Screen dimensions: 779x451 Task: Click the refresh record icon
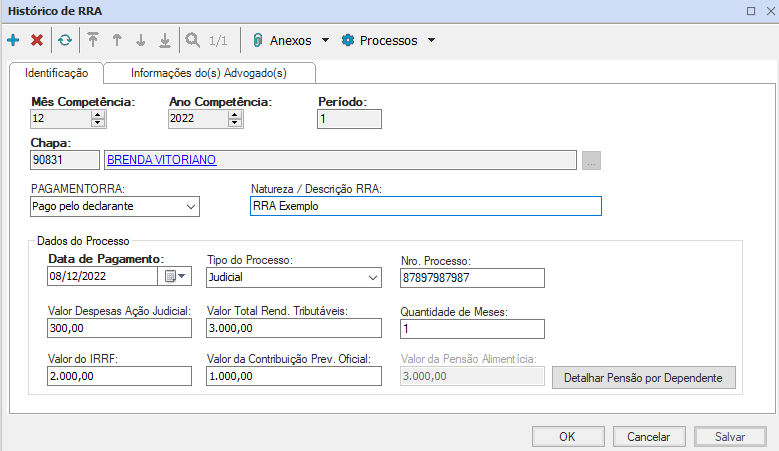point(64,41)
